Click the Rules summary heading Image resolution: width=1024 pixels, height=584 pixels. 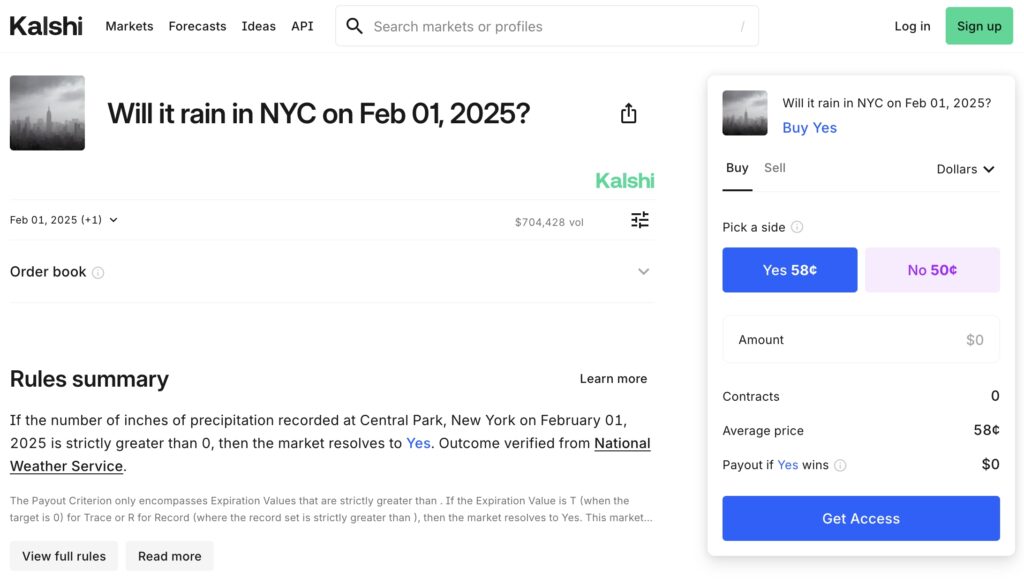click(89, 379)
